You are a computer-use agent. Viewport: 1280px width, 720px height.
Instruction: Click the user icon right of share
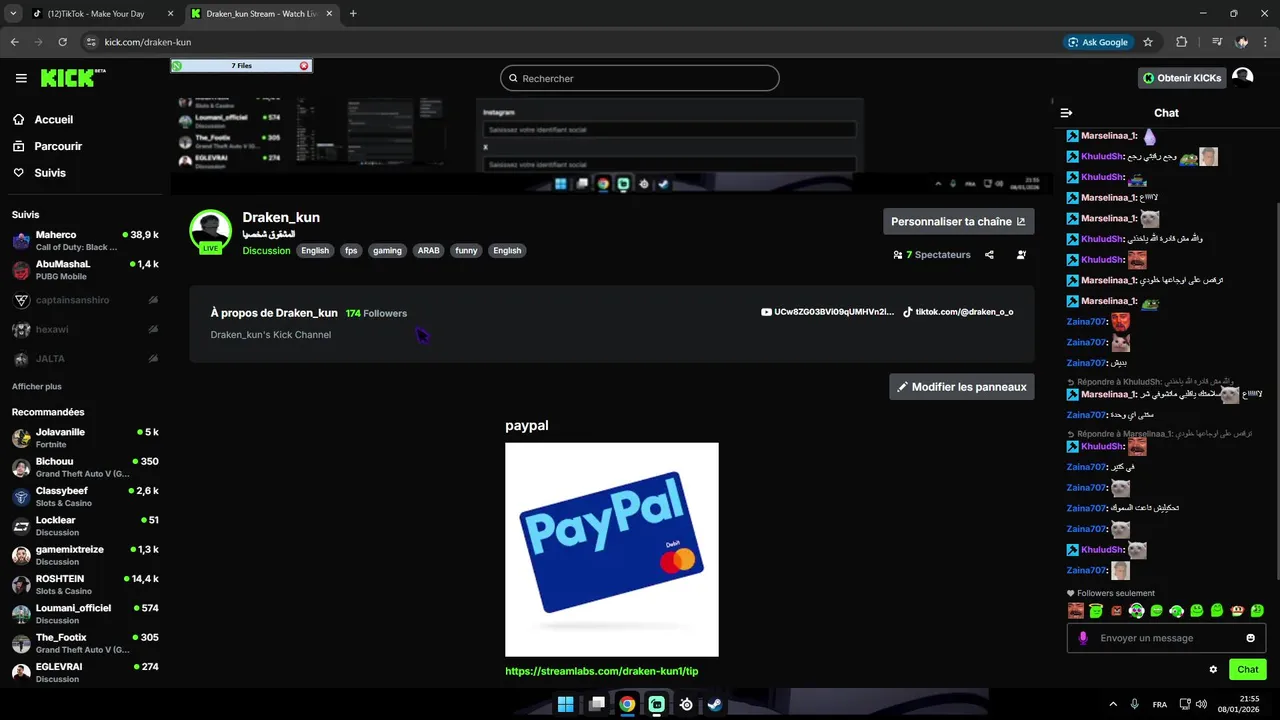1021,255
